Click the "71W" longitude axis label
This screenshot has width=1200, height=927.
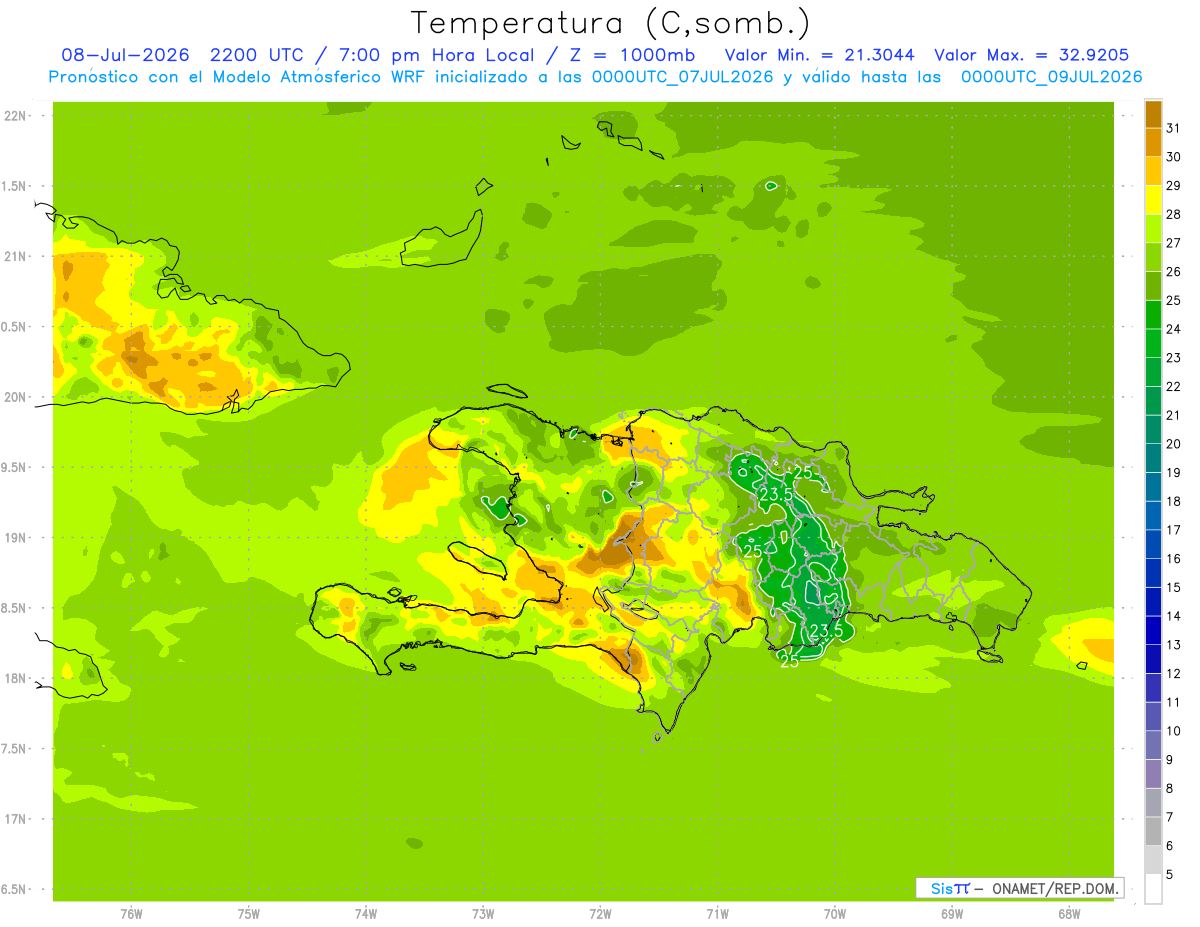pos(718,913)
